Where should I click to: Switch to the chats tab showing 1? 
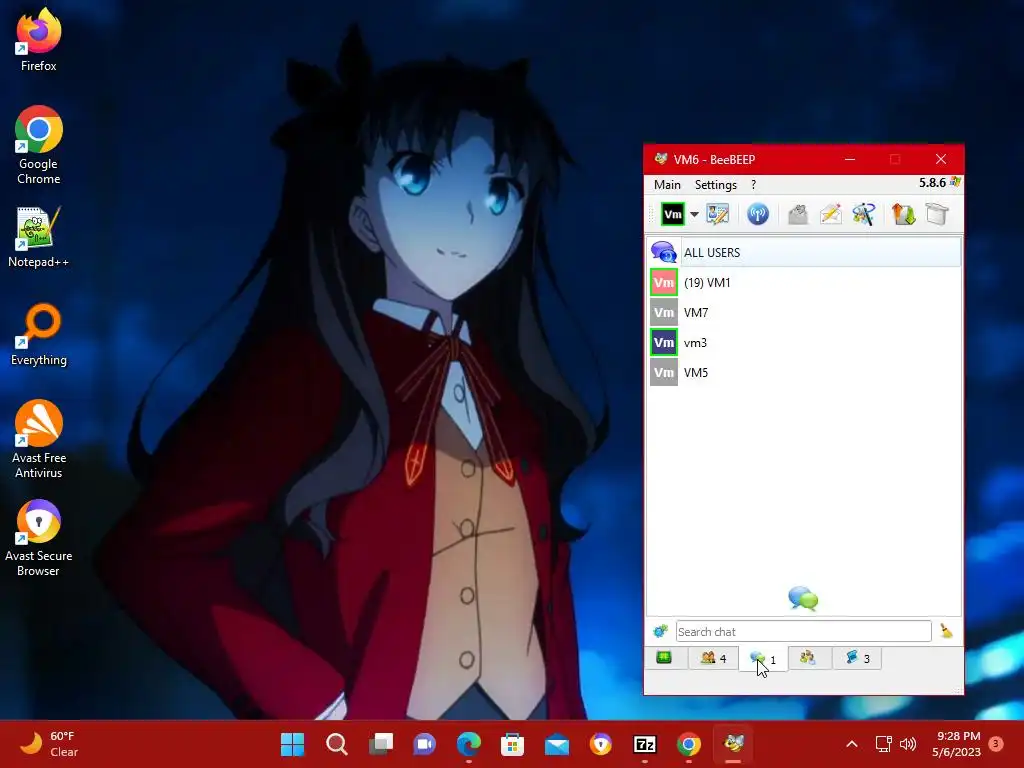[763, 660]
